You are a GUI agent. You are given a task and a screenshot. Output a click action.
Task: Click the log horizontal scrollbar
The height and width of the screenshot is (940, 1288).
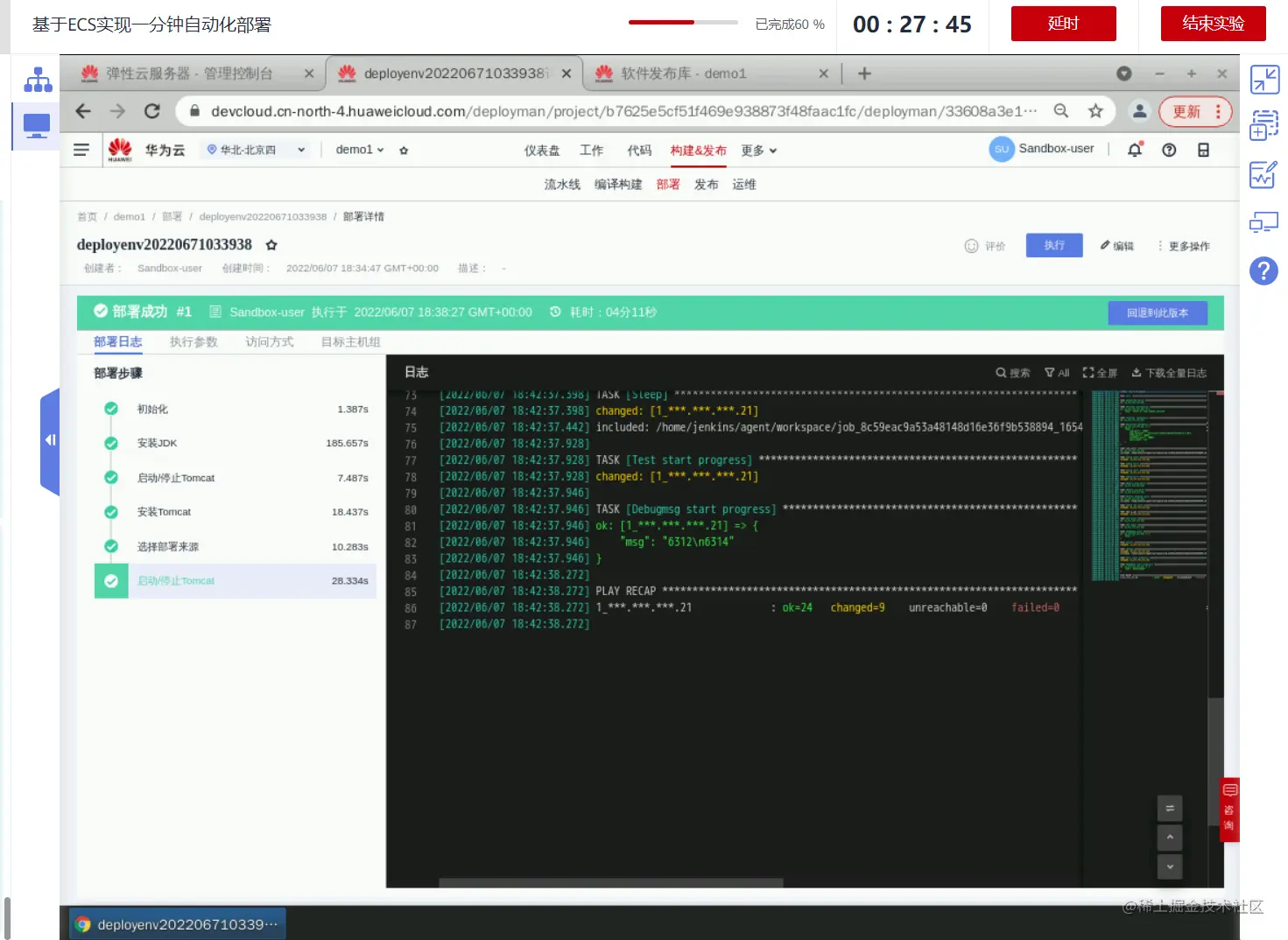[x=610, y=883]
